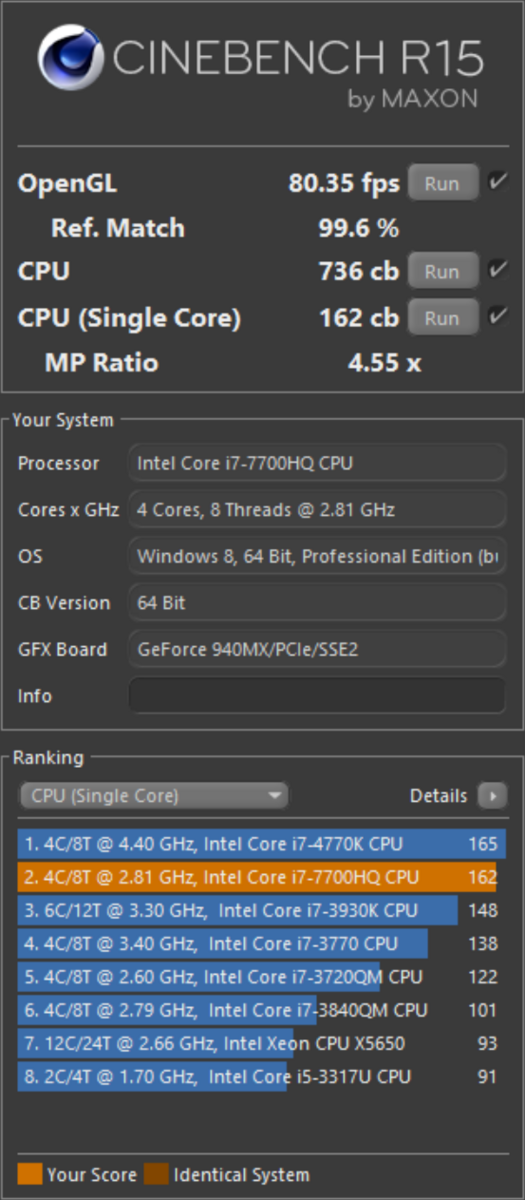Click the Cinebench sphere logo icon
525x1200 pixels.
pos(72,62)
